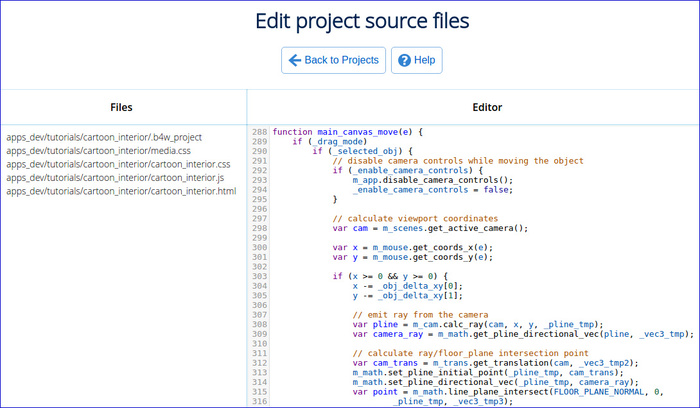
Task: Click the Editor column header
Action: coord(472,108)
